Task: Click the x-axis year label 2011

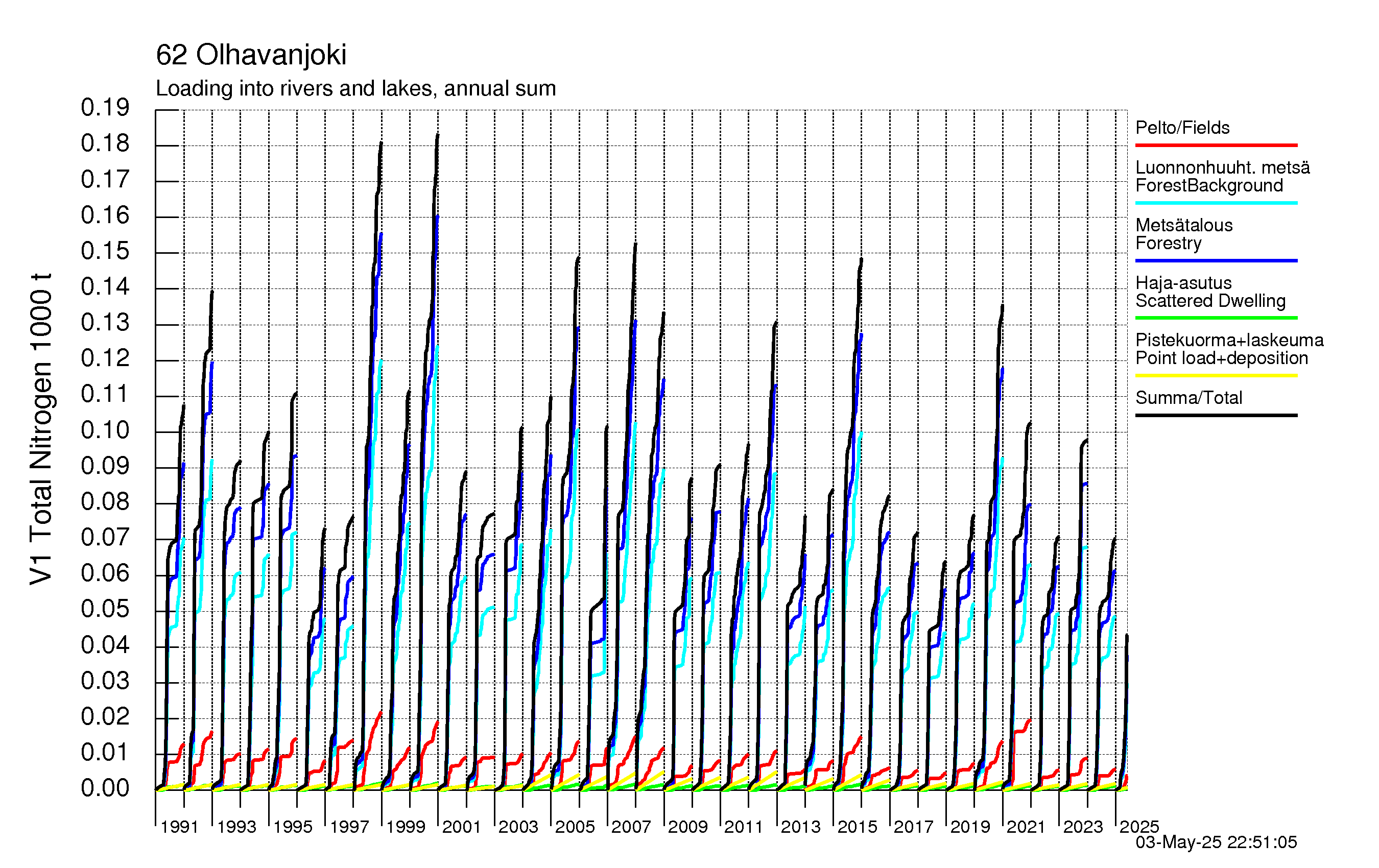Action: pyautogui.click(x=744, y=827)
